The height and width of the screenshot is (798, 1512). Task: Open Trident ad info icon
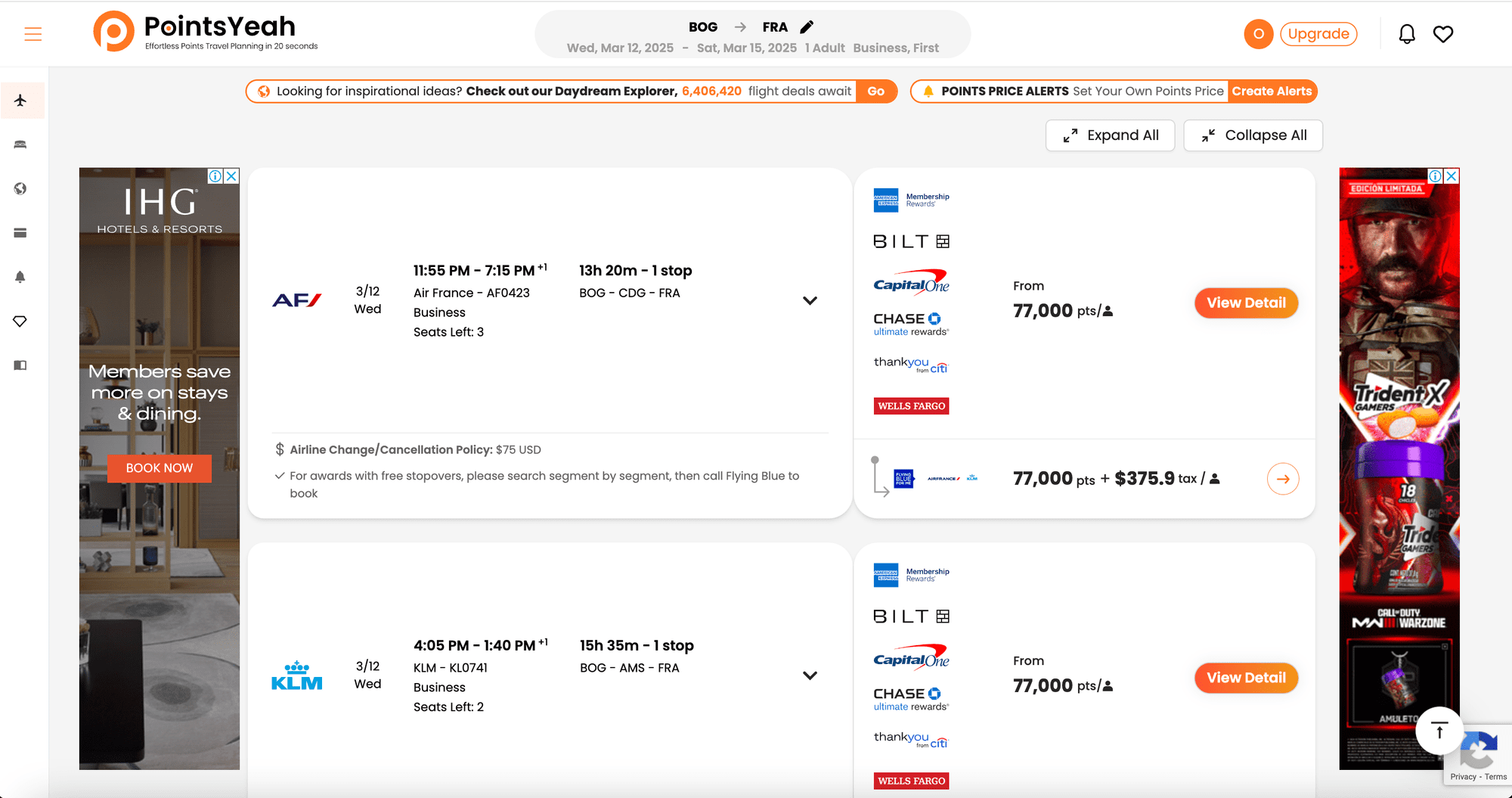[1435, 176]
